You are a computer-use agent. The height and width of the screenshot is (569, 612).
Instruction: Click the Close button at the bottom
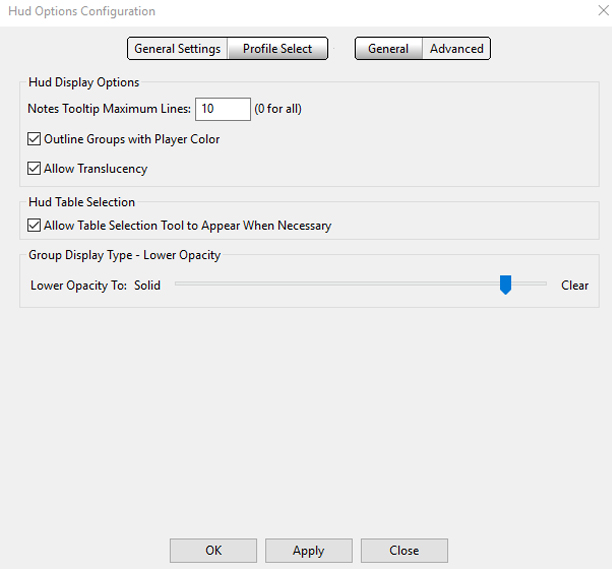pos(404,551)
